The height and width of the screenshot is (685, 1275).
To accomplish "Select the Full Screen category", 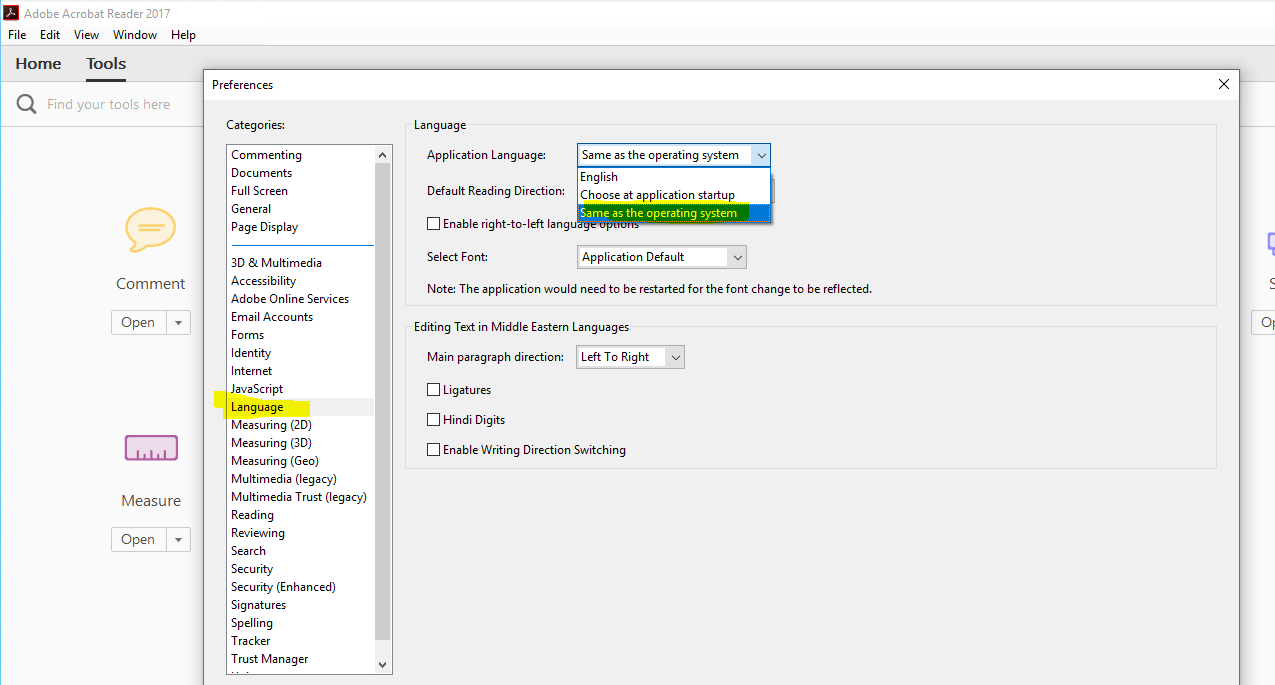I will 259,191.
